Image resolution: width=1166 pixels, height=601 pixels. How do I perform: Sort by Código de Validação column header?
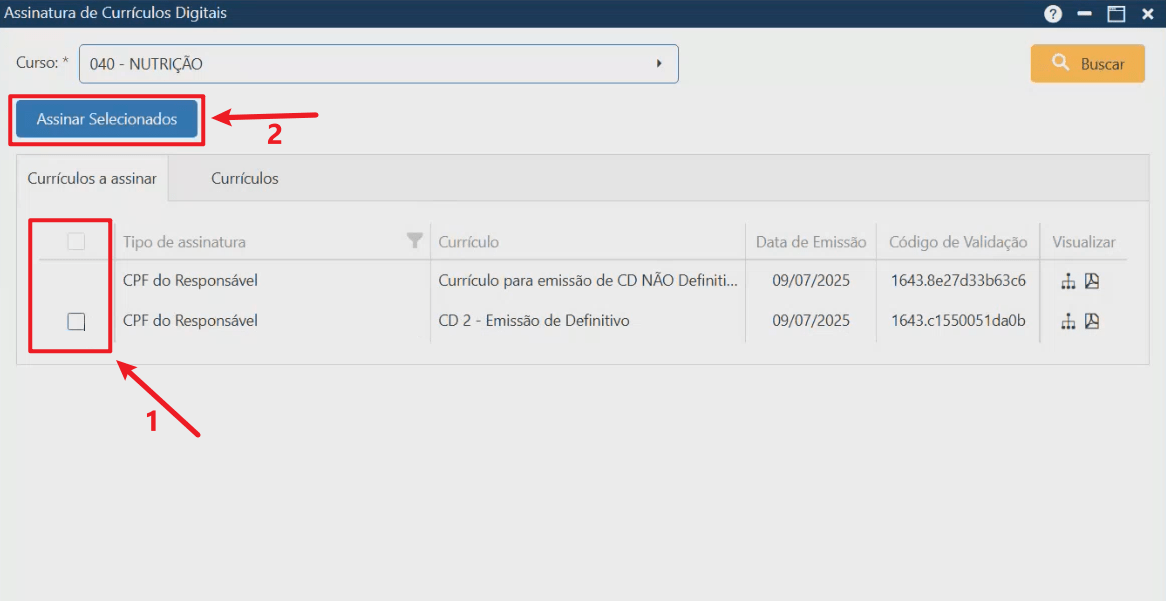[958, 242]
